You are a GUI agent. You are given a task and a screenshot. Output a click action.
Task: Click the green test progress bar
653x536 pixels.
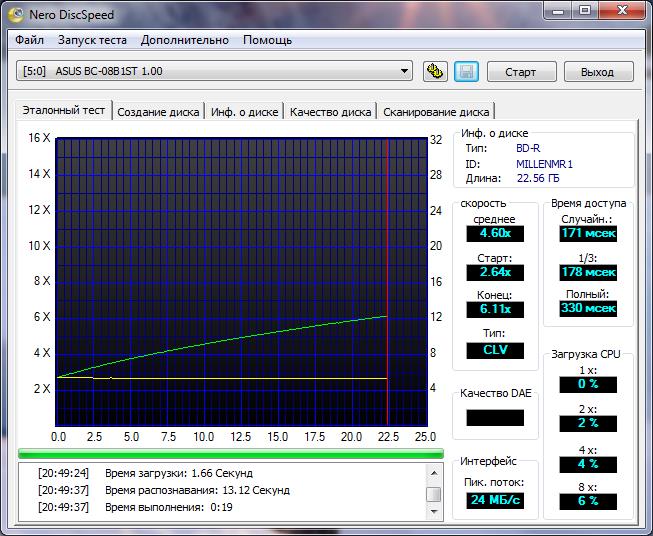click(230, 453)
